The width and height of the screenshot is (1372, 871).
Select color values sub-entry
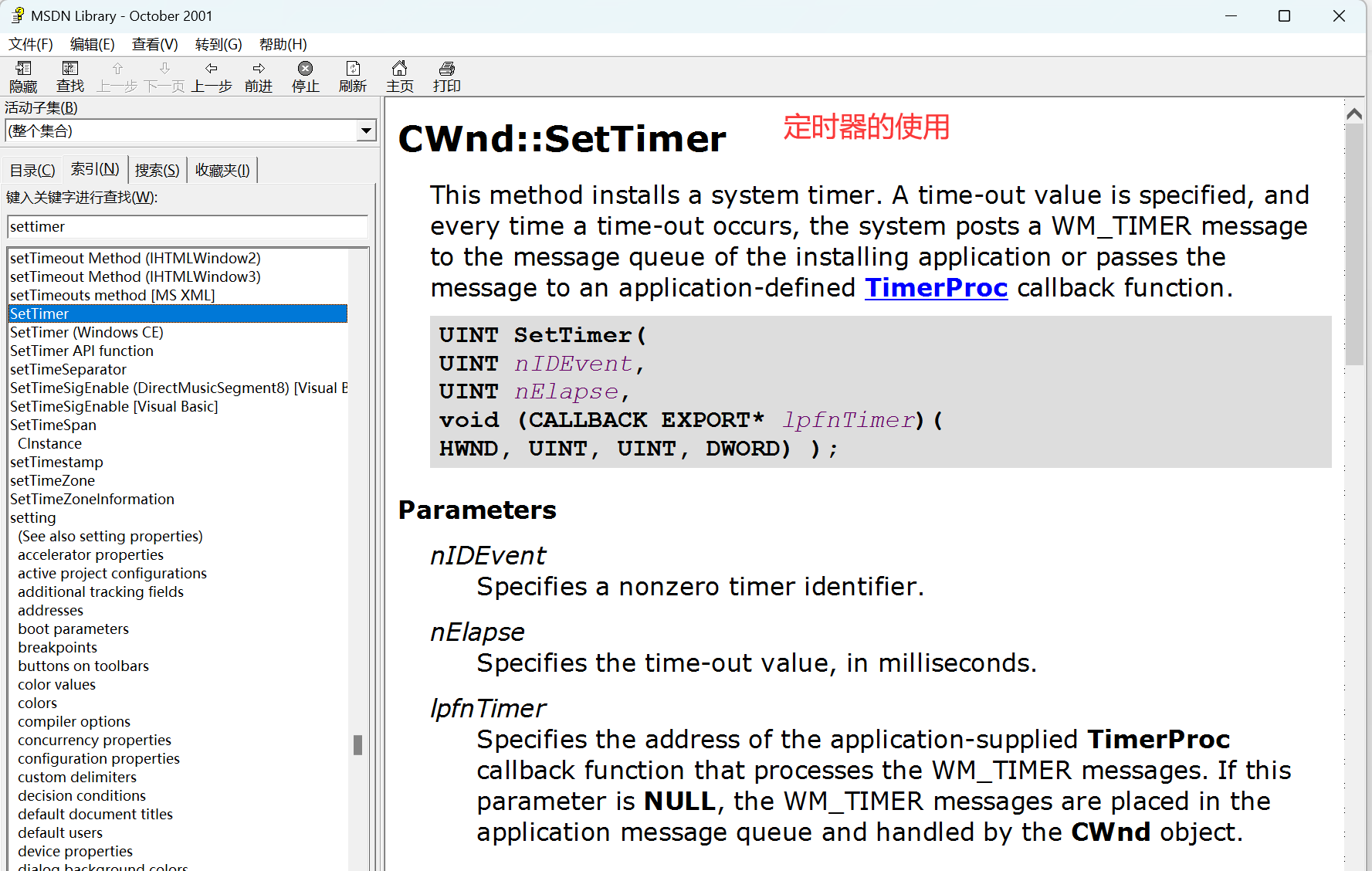56,684
